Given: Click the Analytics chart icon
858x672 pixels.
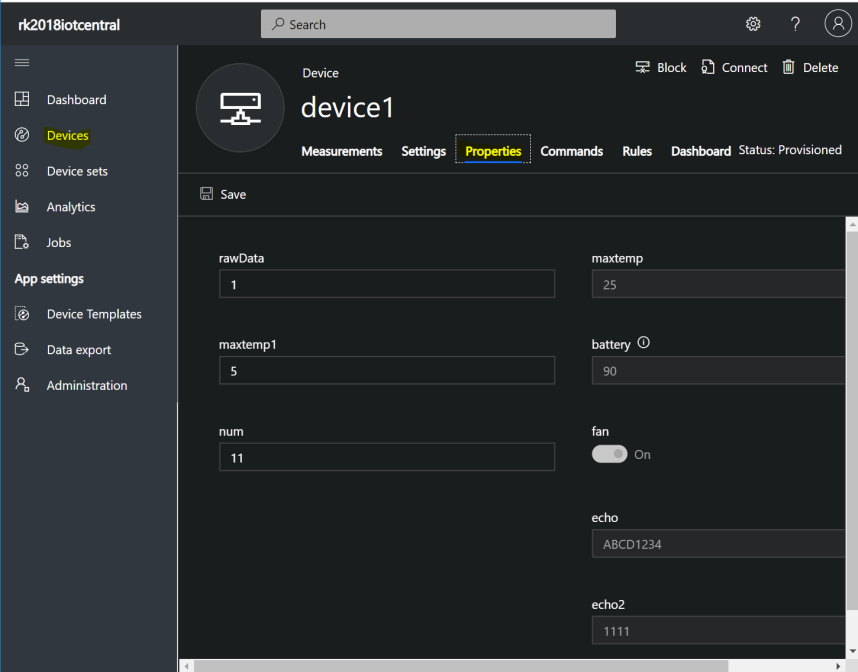Looking at the screenshot, I should (x=22, y=206).
